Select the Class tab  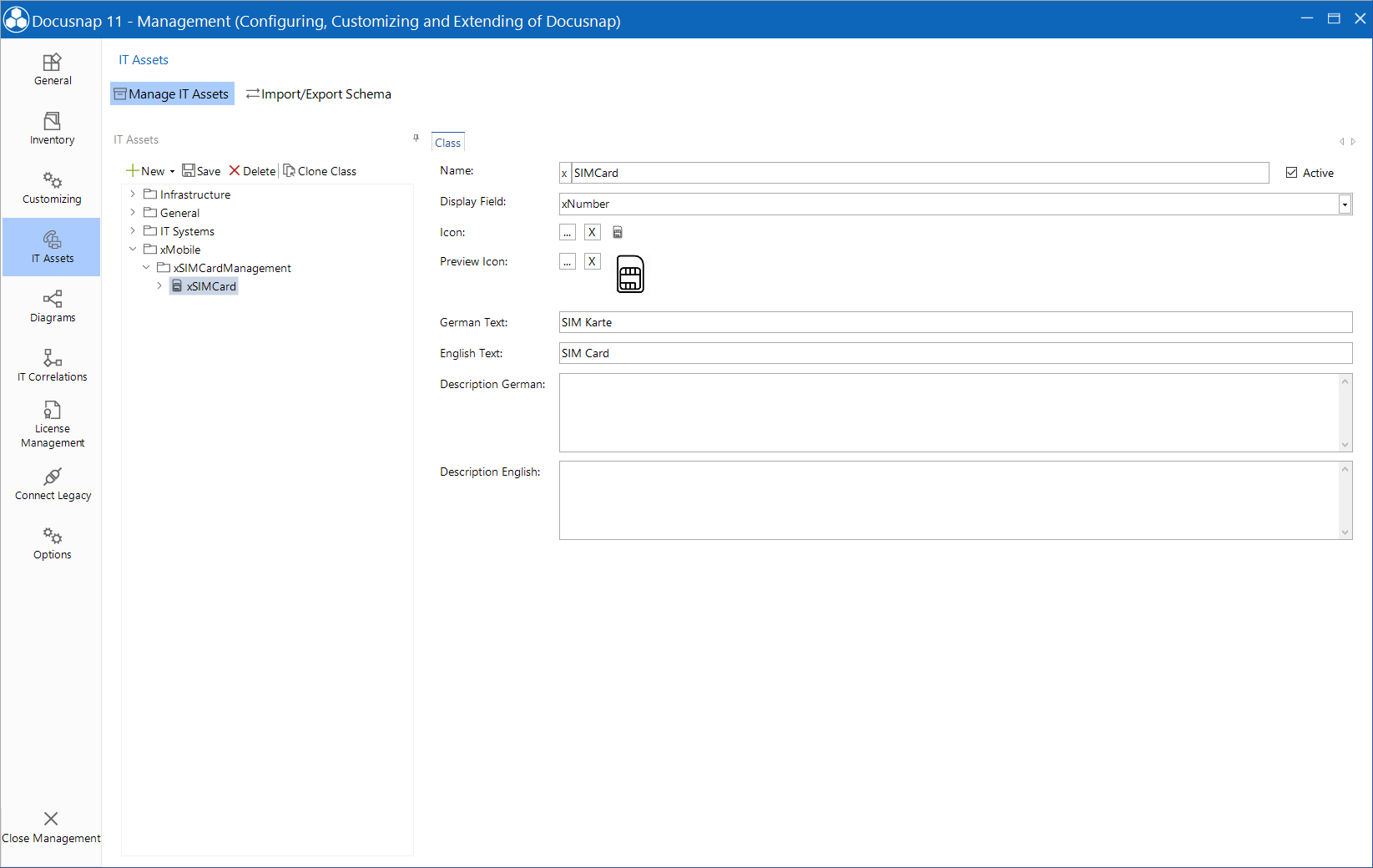pyautogui.click(x=447, y=142)
